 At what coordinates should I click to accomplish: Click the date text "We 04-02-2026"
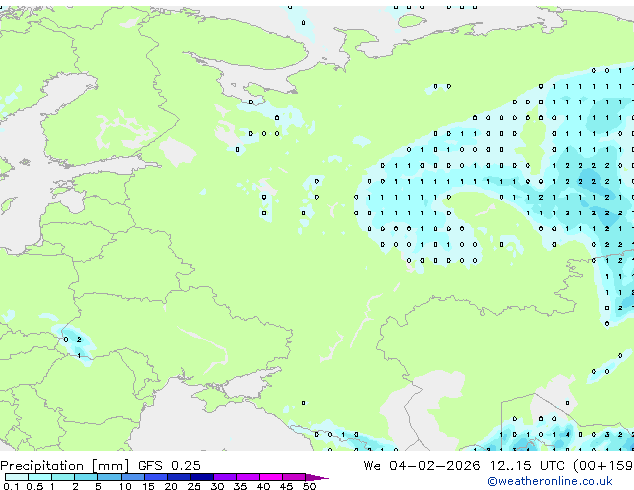point(422,466)
